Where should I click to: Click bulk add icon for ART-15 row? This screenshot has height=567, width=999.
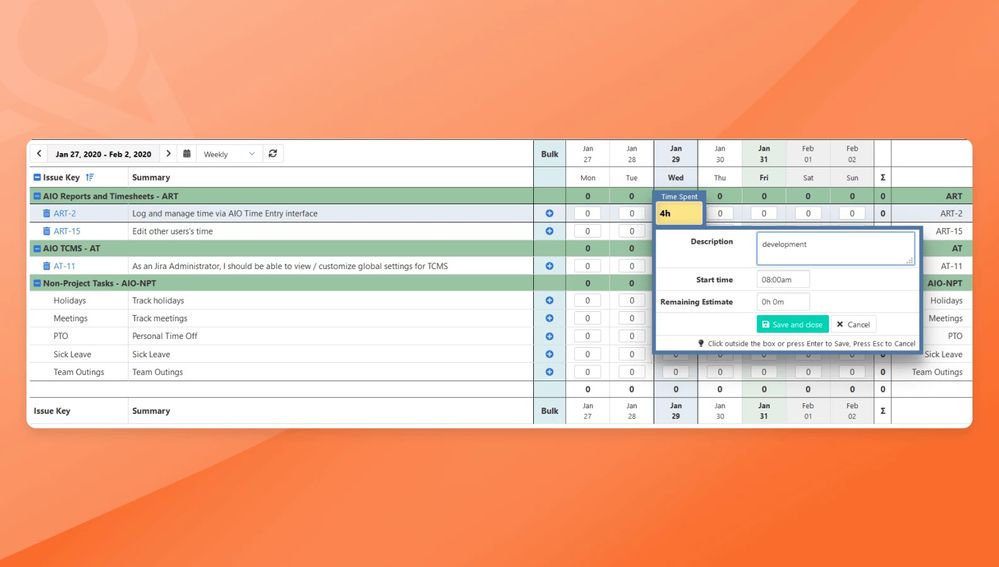[549, 231]
